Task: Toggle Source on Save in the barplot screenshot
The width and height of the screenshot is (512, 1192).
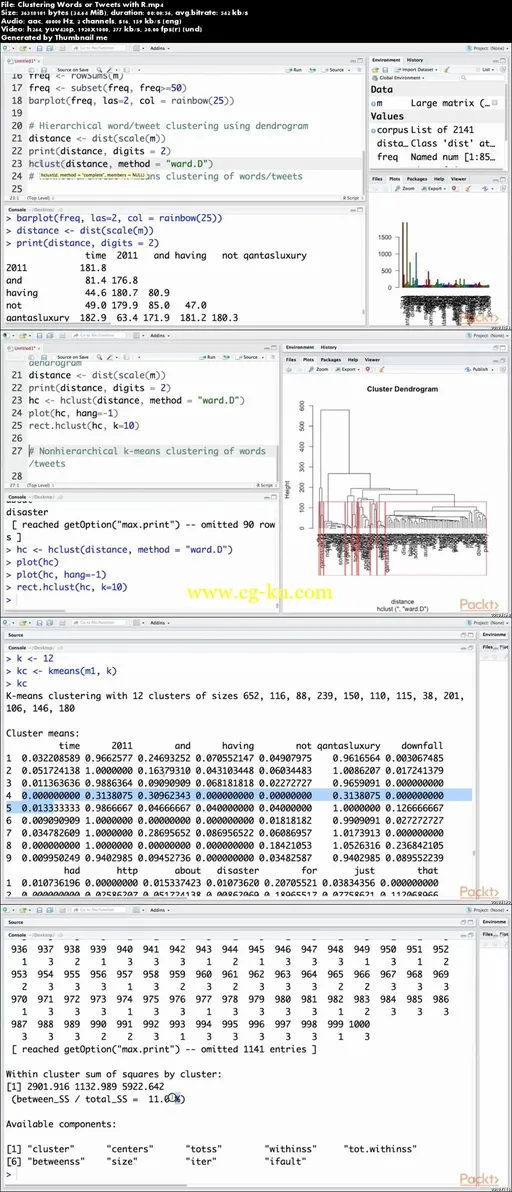Action: [71, 69]
